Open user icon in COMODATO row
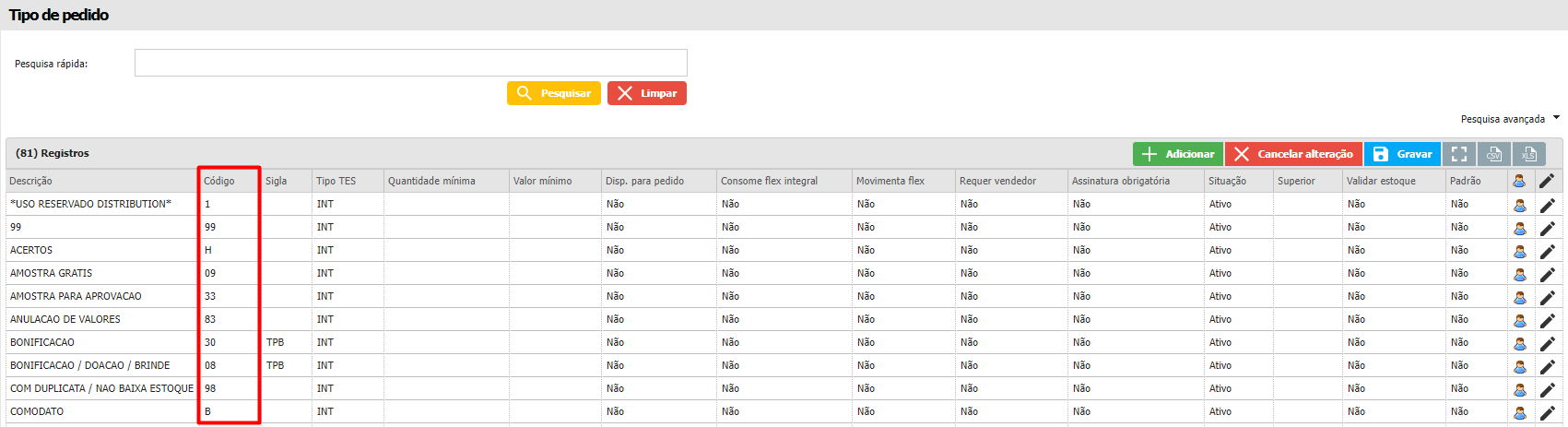Image resolution: width=1568 pixels, height=427 pixels. tap(1520, 412)
